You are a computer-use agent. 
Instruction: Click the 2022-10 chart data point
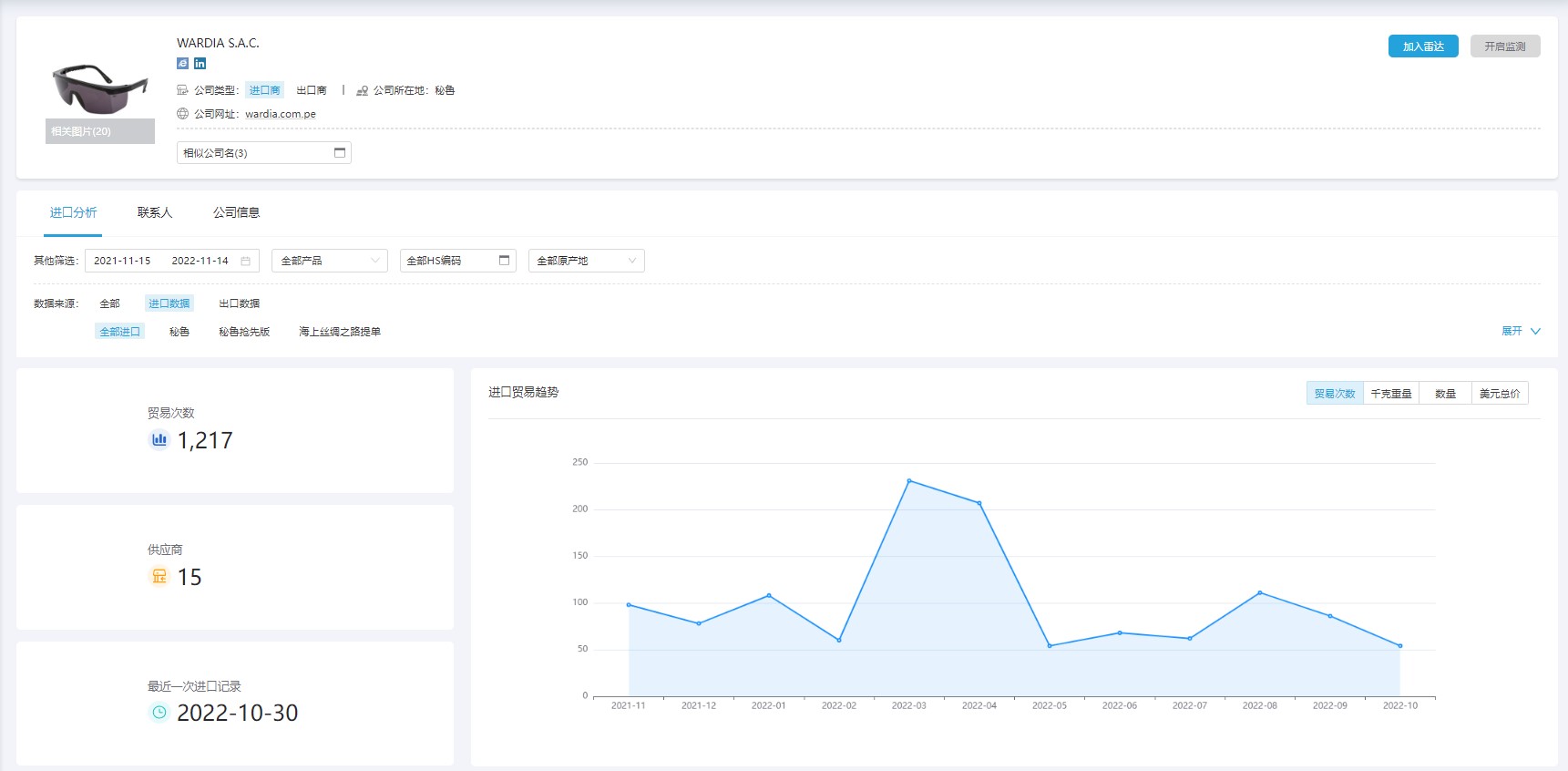(1400, 645)
